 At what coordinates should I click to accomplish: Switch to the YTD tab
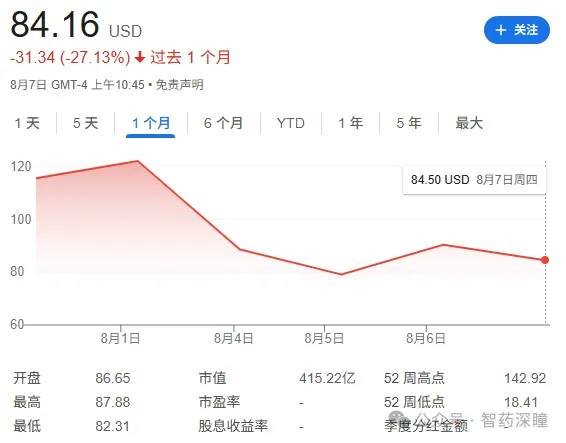(x=291, y=123)
